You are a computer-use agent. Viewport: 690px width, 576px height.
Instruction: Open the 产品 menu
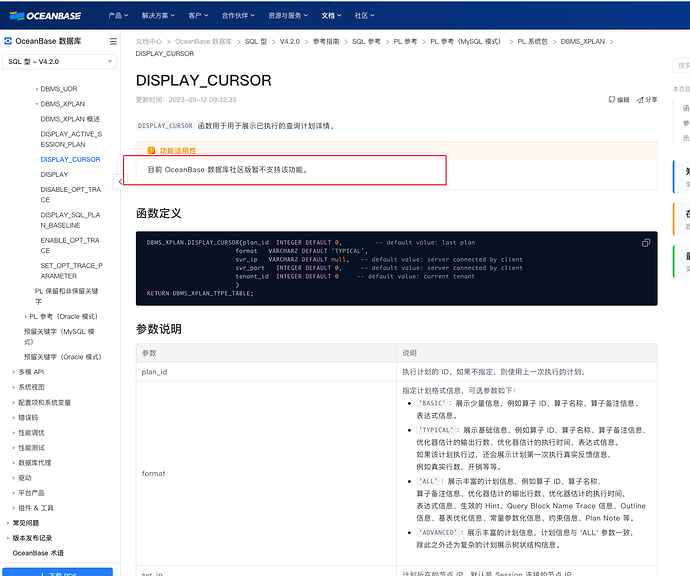pos(118,15)
